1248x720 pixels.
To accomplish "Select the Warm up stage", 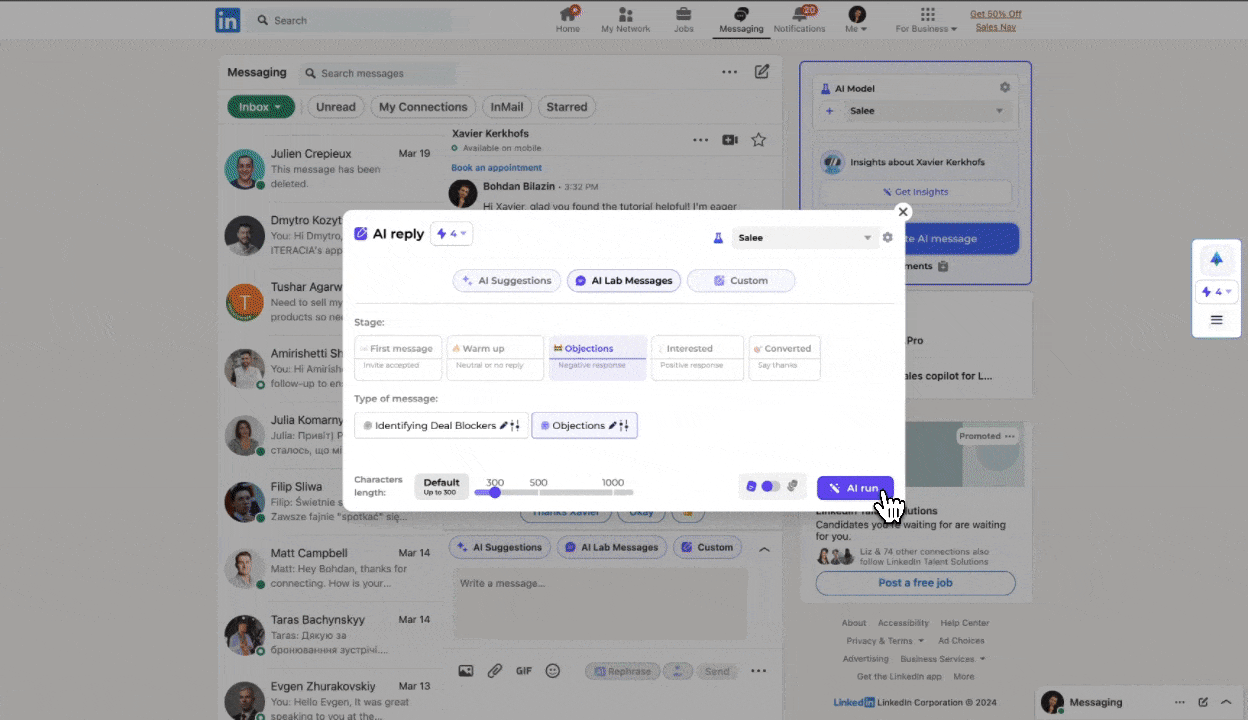I will point(495,357).
